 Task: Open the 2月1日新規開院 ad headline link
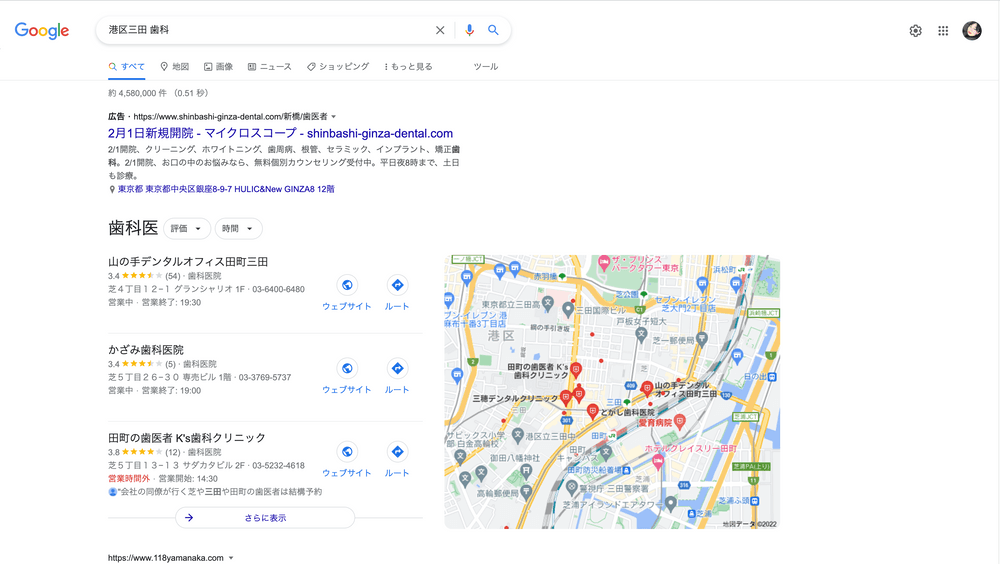coord(280,133)
